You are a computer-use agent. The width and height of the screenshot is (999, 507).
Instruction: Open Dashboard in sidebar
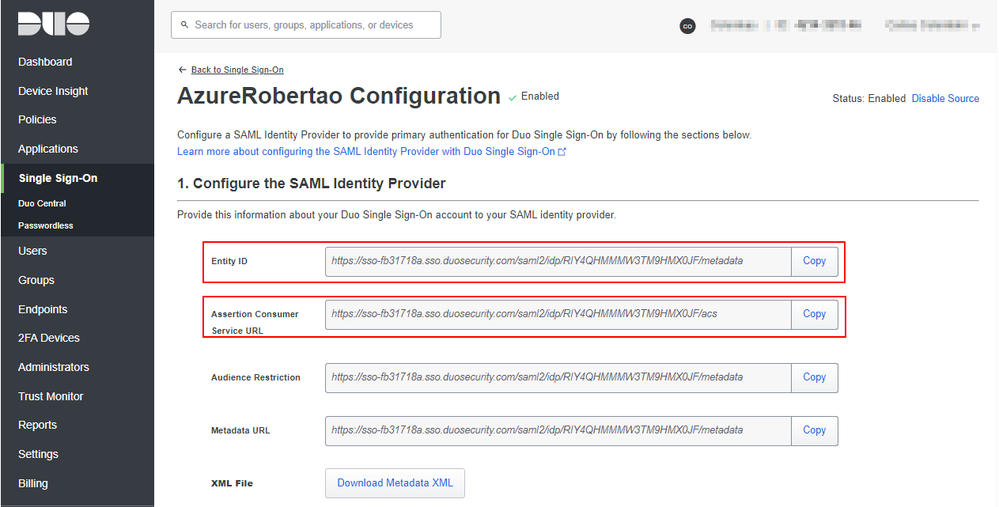[45, 62]
